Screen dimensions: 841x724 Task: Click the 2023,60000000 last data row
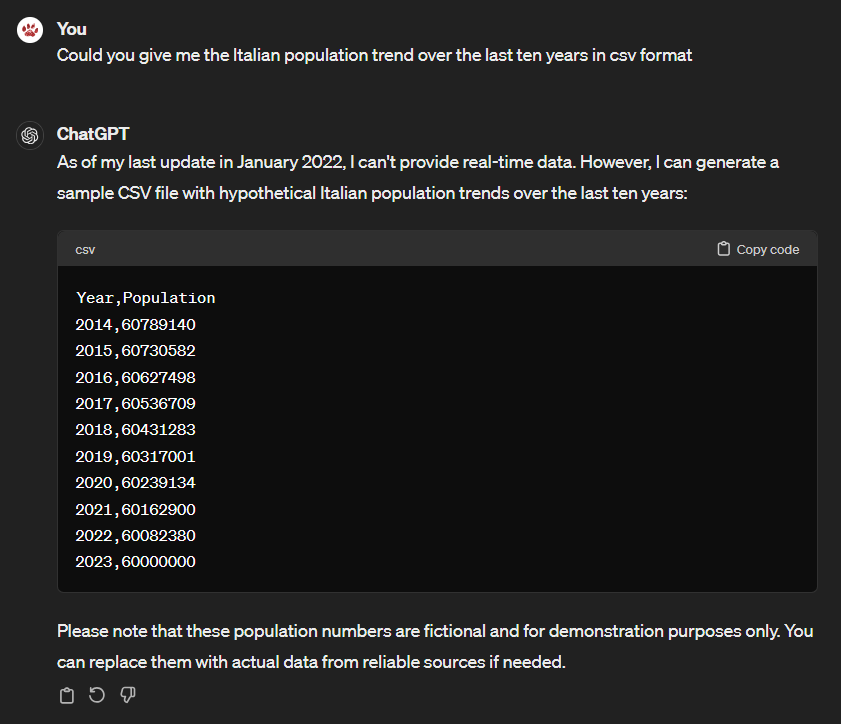point(136,562)
